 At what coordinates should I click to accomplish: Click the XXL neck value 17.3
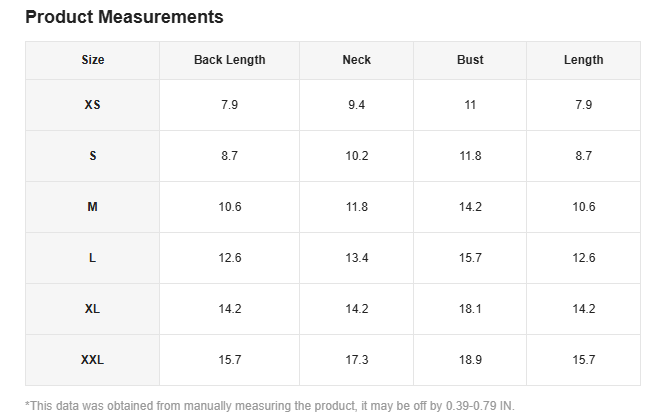357,360
